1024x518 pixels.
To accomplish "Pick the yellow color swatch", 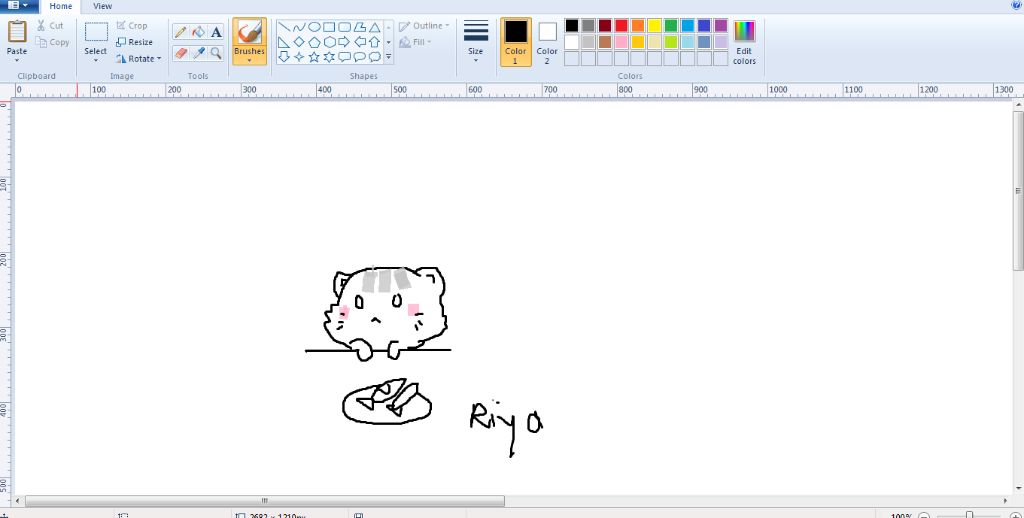I will click(654, 25).
